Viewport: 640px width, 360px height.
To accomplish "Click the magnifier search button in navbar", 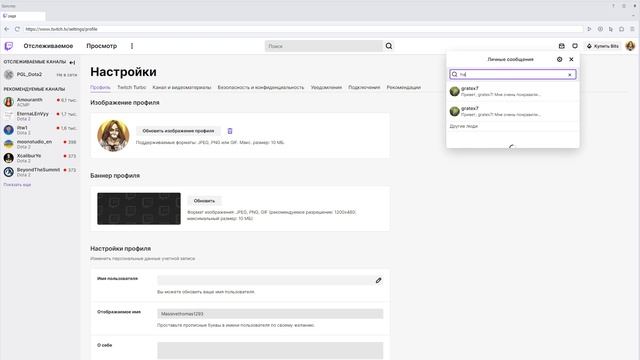I will pos(389,46).
